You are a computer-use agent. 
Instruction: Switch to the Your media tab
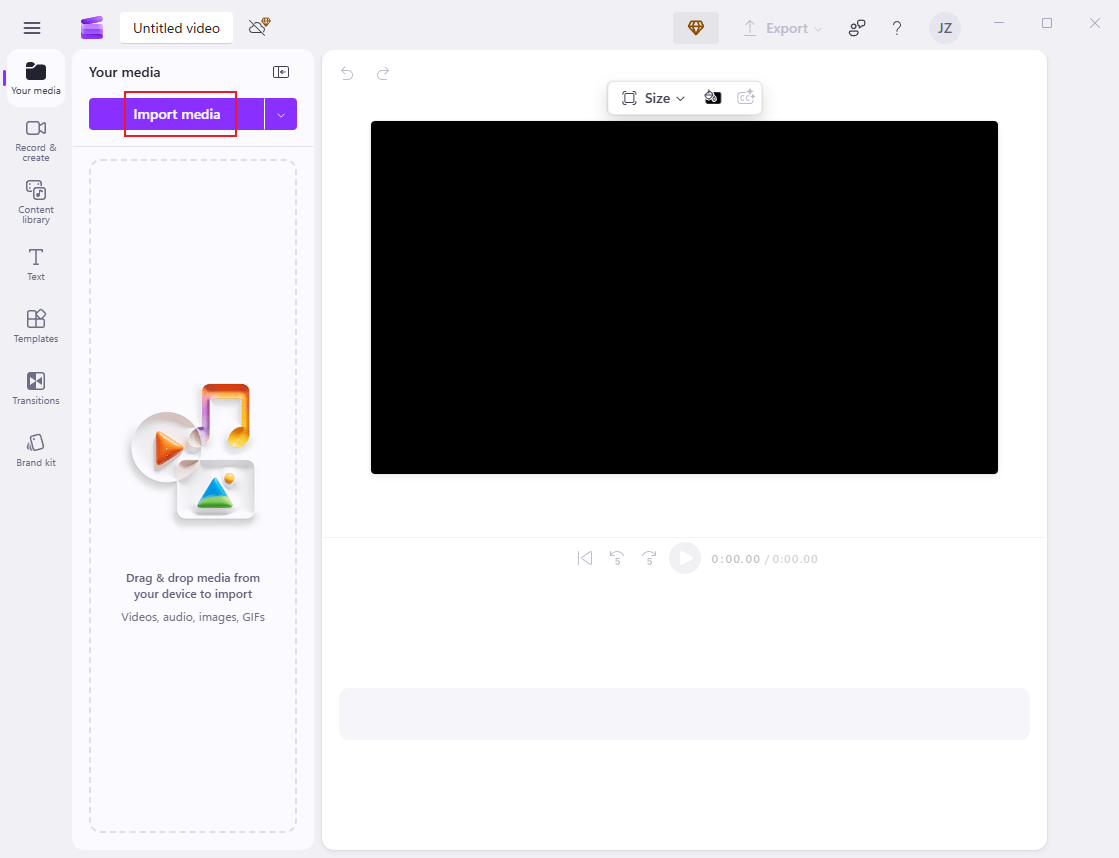[x=35, y=78]
